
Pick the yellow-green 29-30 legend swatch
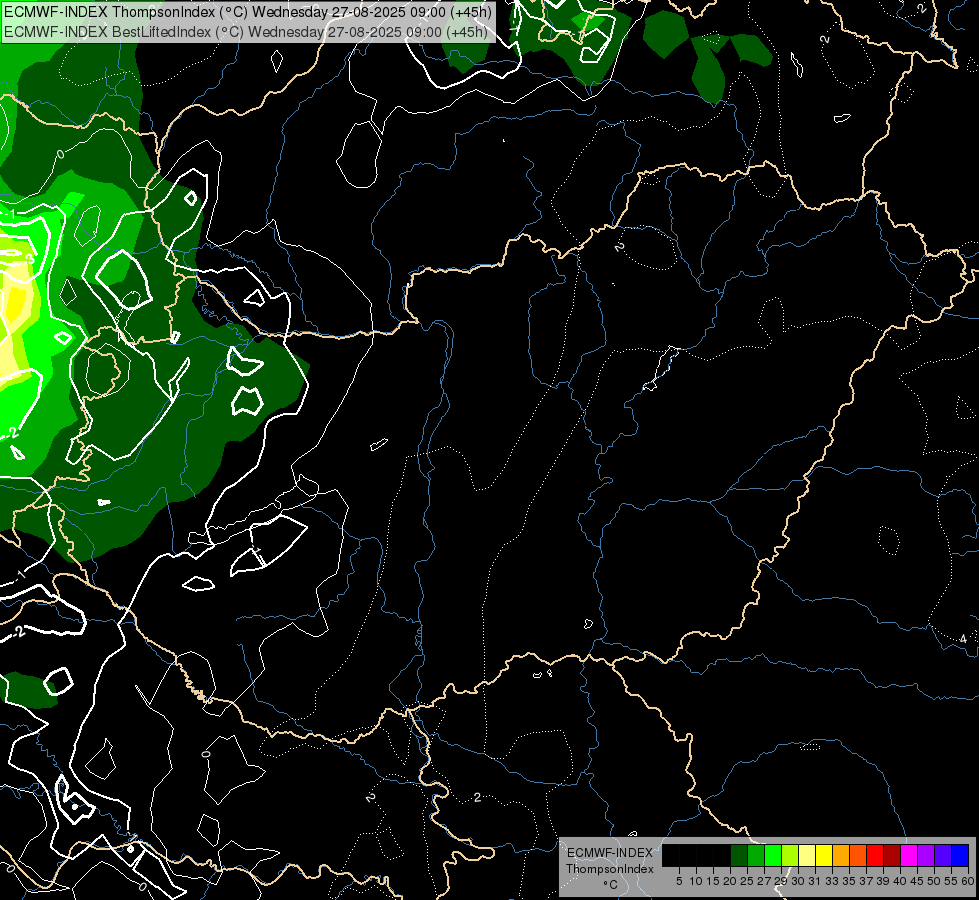pyautogui.click(x=790, y=855)
